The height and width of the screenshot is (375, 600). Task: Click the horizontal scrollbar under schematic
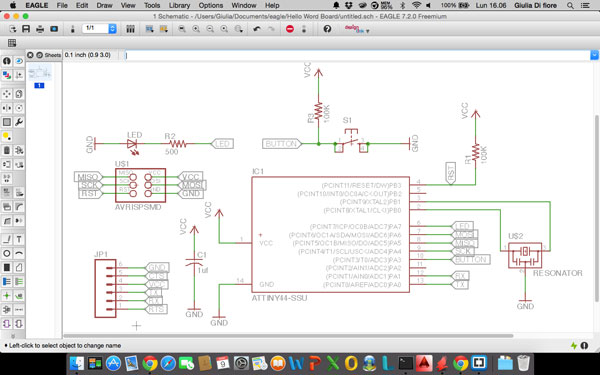coord(288,336)
